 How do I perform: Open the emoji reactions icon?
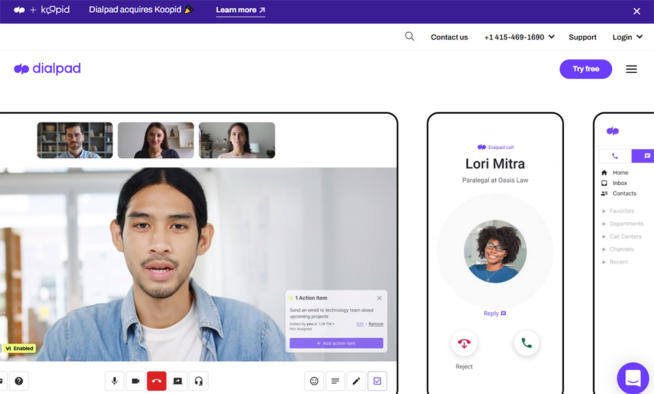click(x=314, y=381)
